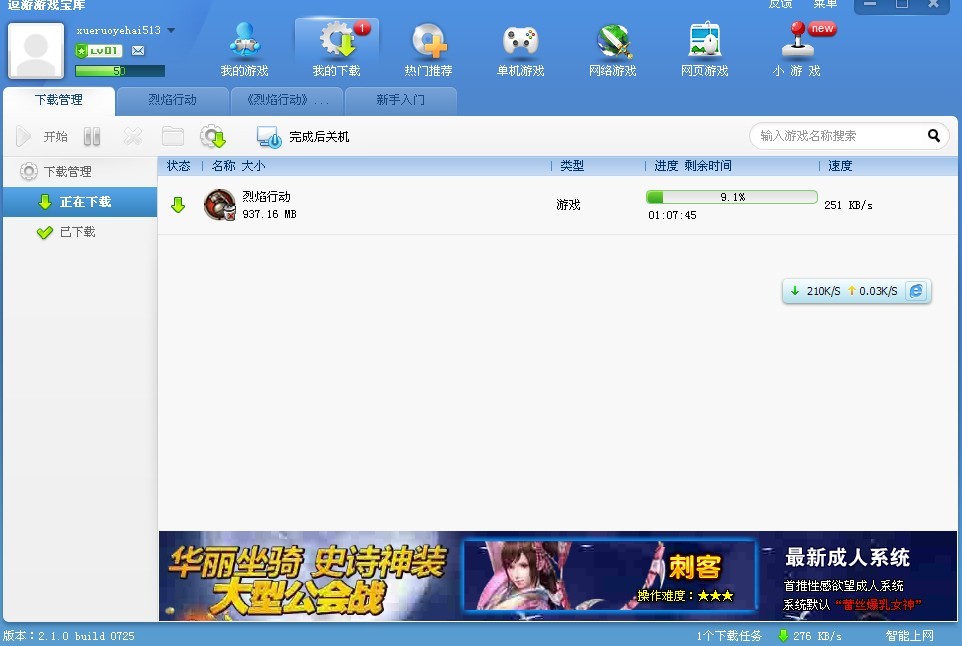Sort by 类型 column header
The image size is (962, 646).
pyautogui.click(x=571, y=166)
